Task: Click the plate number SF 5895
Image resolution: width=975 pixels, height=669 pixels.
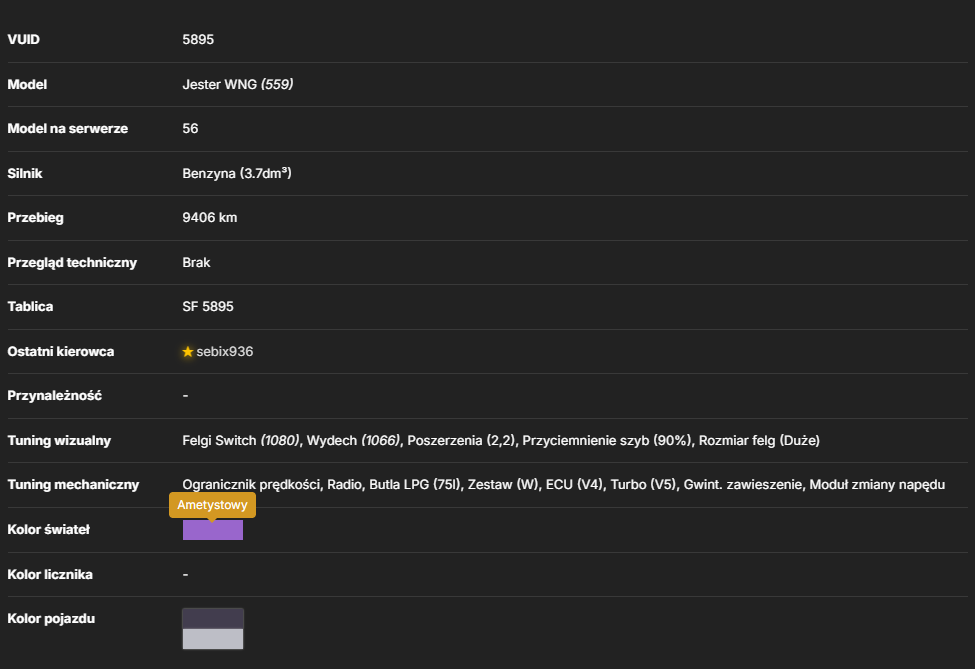Action: pos(208,307)
